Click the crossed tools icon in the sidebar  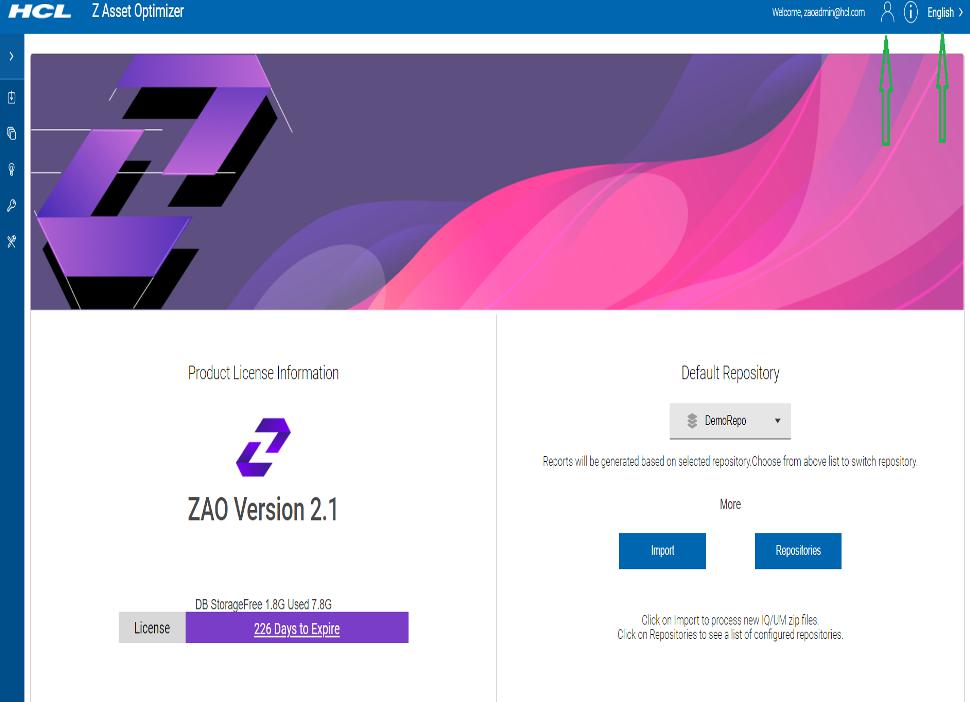(x=11, y=241)
